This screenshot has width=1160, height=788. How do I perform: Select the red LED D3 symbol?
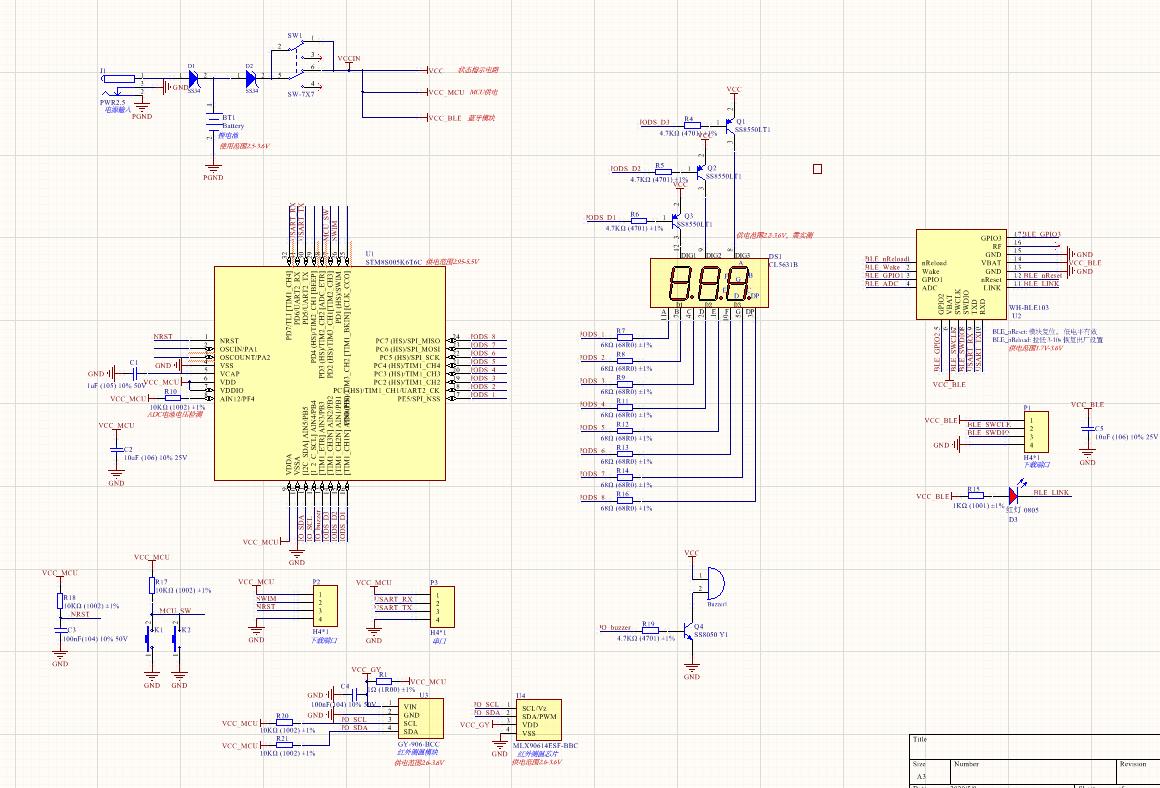pos(1014,495)
